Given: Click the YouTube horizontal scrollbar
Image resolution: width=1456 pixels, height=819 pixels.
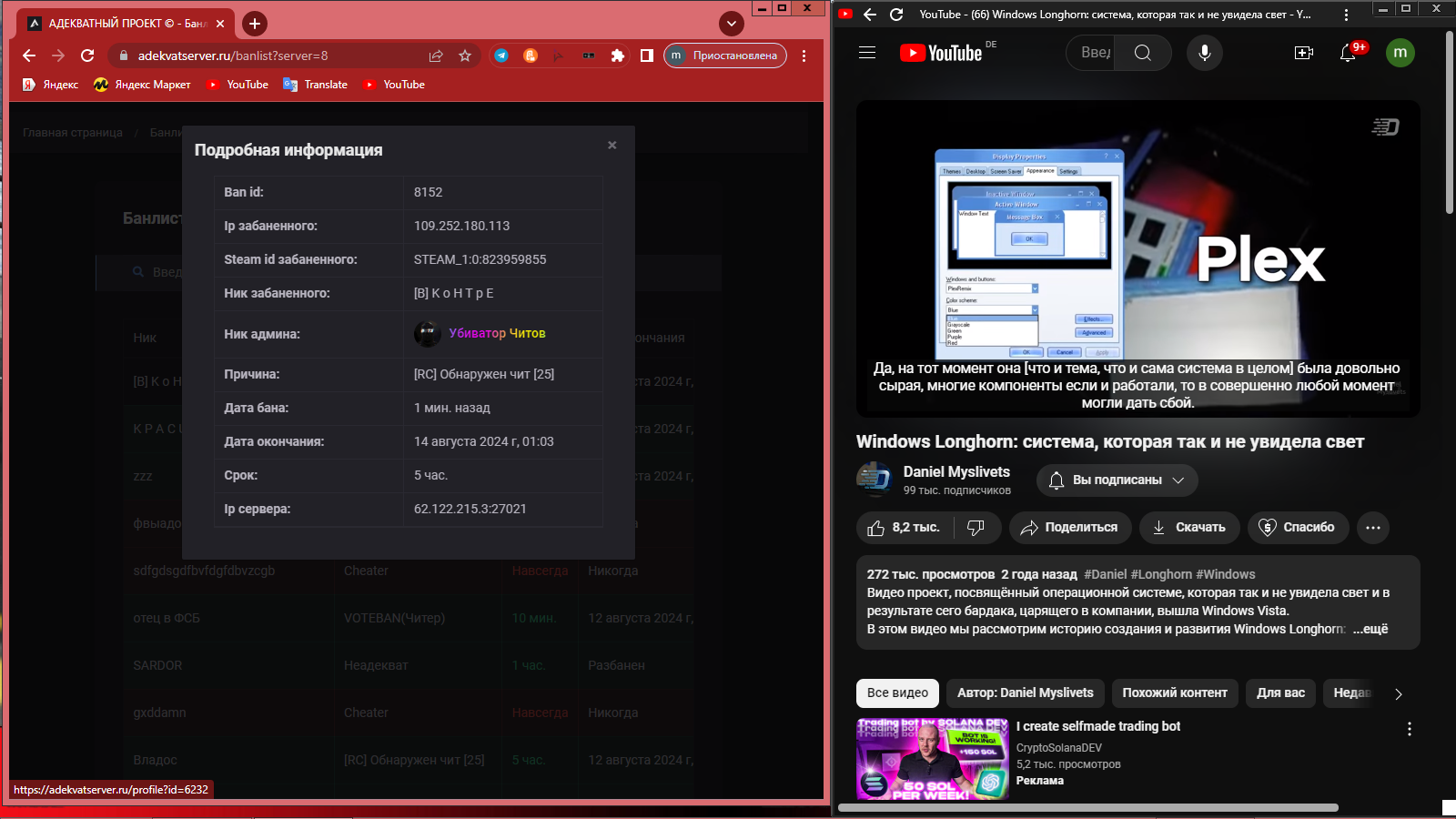Looking at the screenshot, I should click(1088, 807).
